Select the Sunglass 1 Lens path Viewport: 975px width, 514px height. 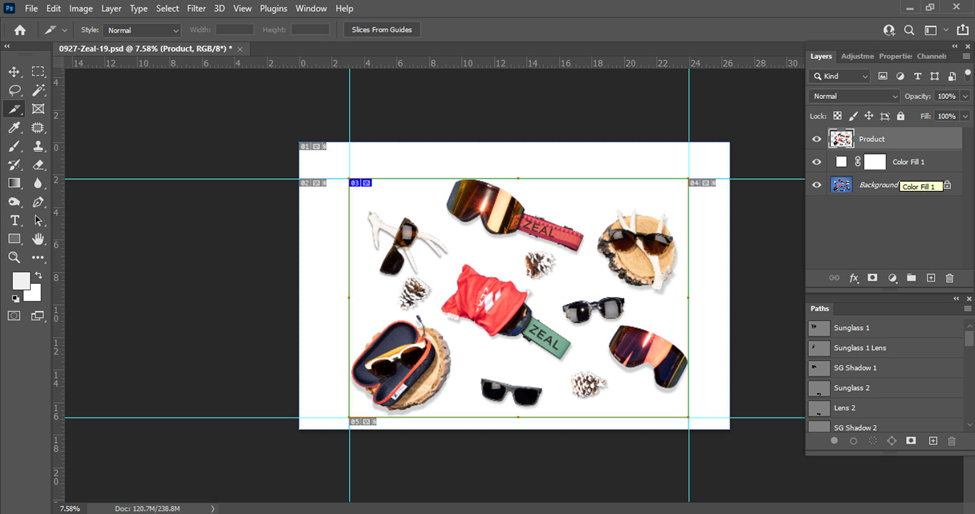pos(860,347)
